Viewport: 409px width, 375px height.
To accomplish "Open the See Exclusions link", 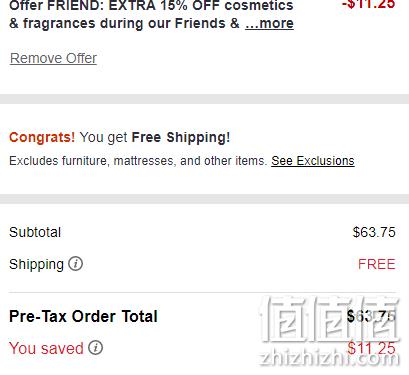I will pyautogui.click(x=313, y=161).
